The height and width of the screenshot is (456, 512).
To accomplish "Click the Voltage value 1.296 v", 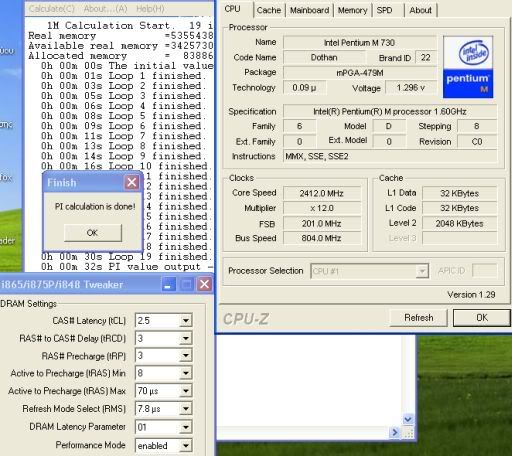I will tap(411, 88).
